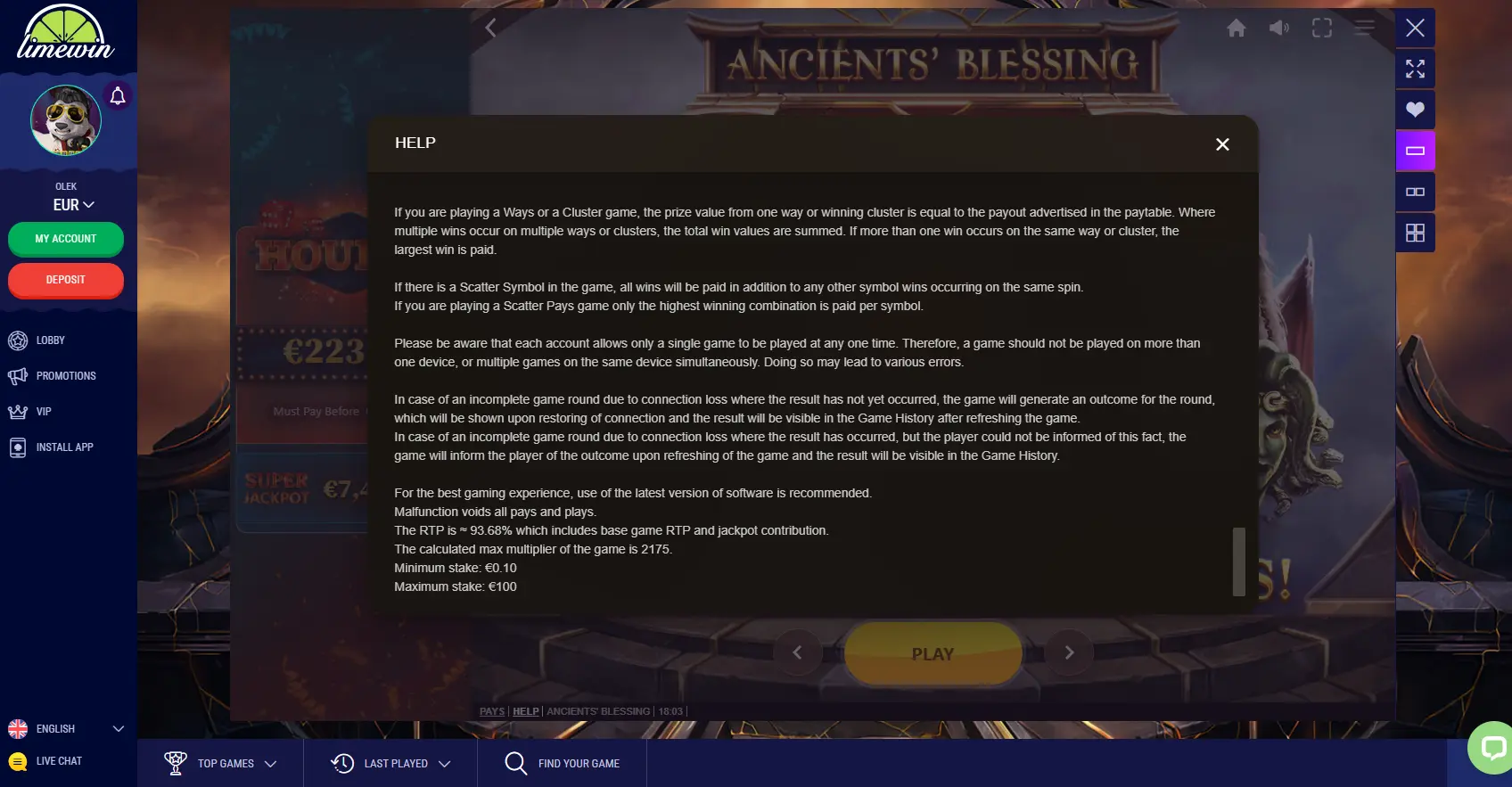Viewport: 1512px width, 787px height.
Task: Expand the Top Games dropdown
Action: [x=220, y=764]
